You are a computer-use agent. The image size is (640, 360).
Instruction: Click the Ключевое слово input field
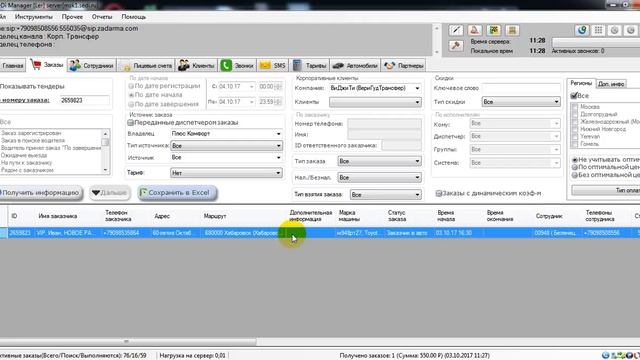tap(521, 88)
